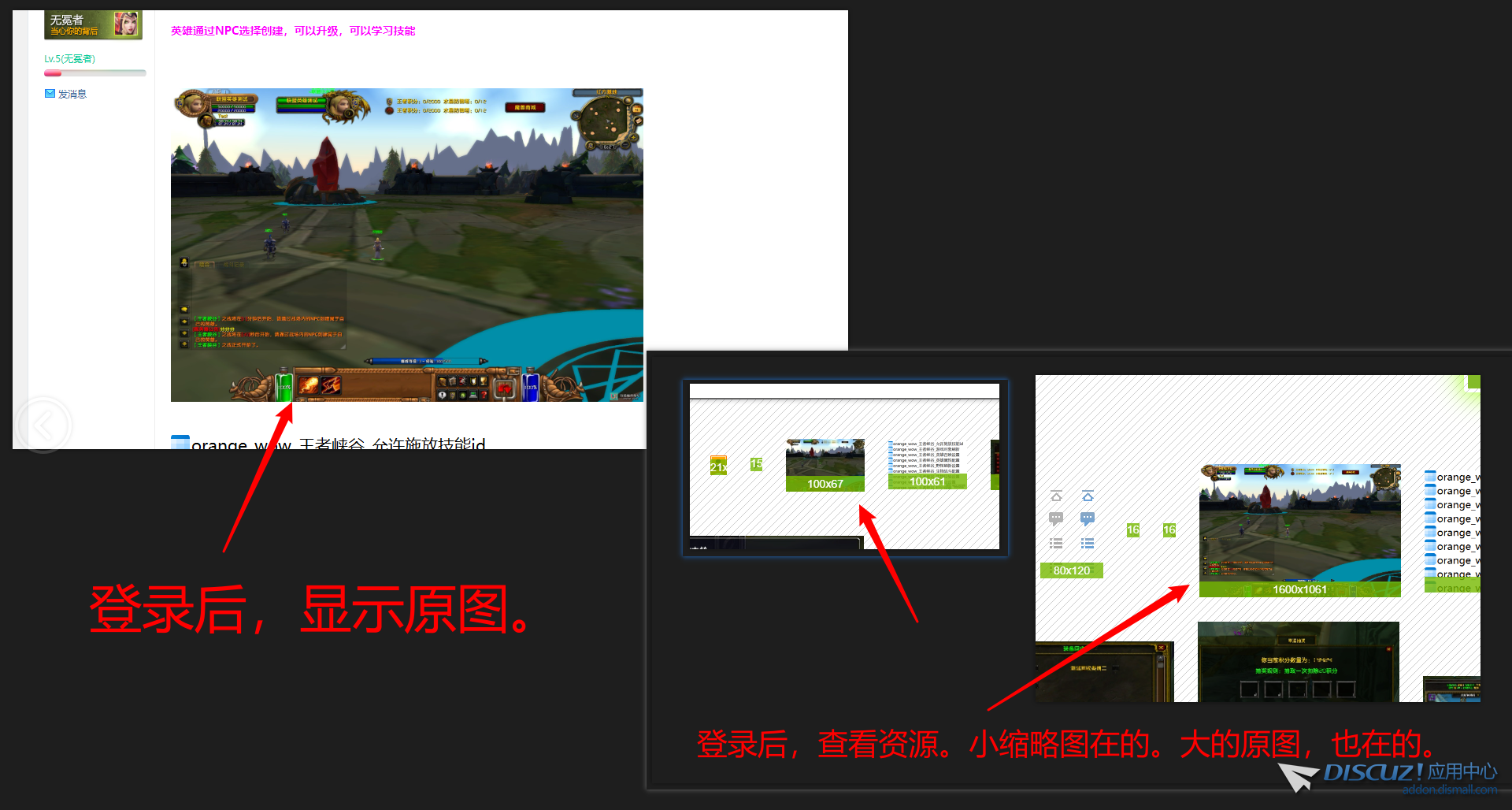Click the target portrait with golden wings

click(x=345, y=106)
